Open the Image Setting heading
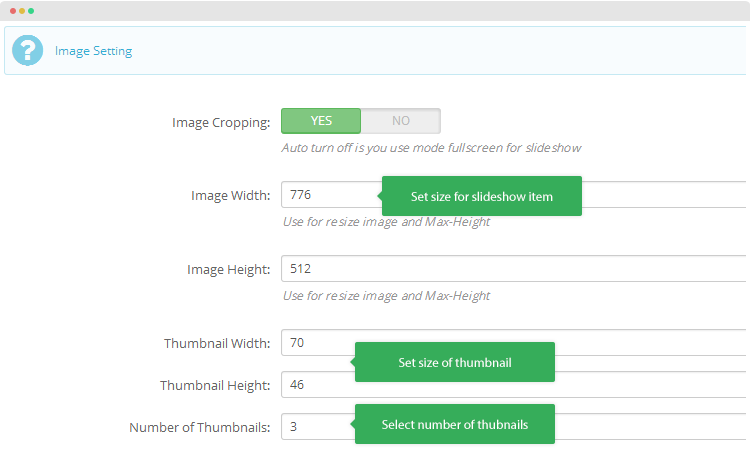The width and height of the screenshot is (750, 468). coord(93,51)
